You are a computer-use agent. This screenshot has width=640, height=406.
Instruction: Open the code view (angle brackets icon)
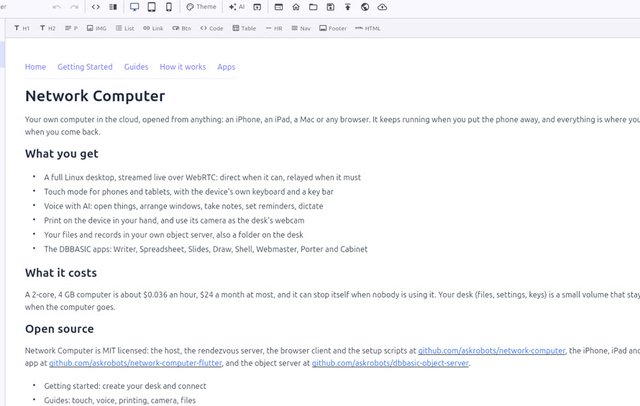click(x=96, y=7)
